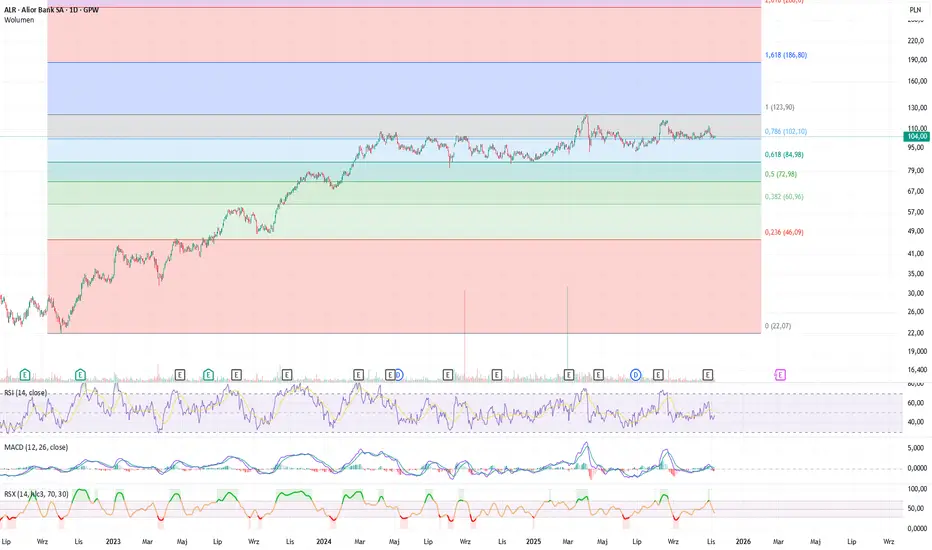The image size is (932, 550).
Task: Open the E earnings marker above Mar 2025
Action: pos(569,375)
